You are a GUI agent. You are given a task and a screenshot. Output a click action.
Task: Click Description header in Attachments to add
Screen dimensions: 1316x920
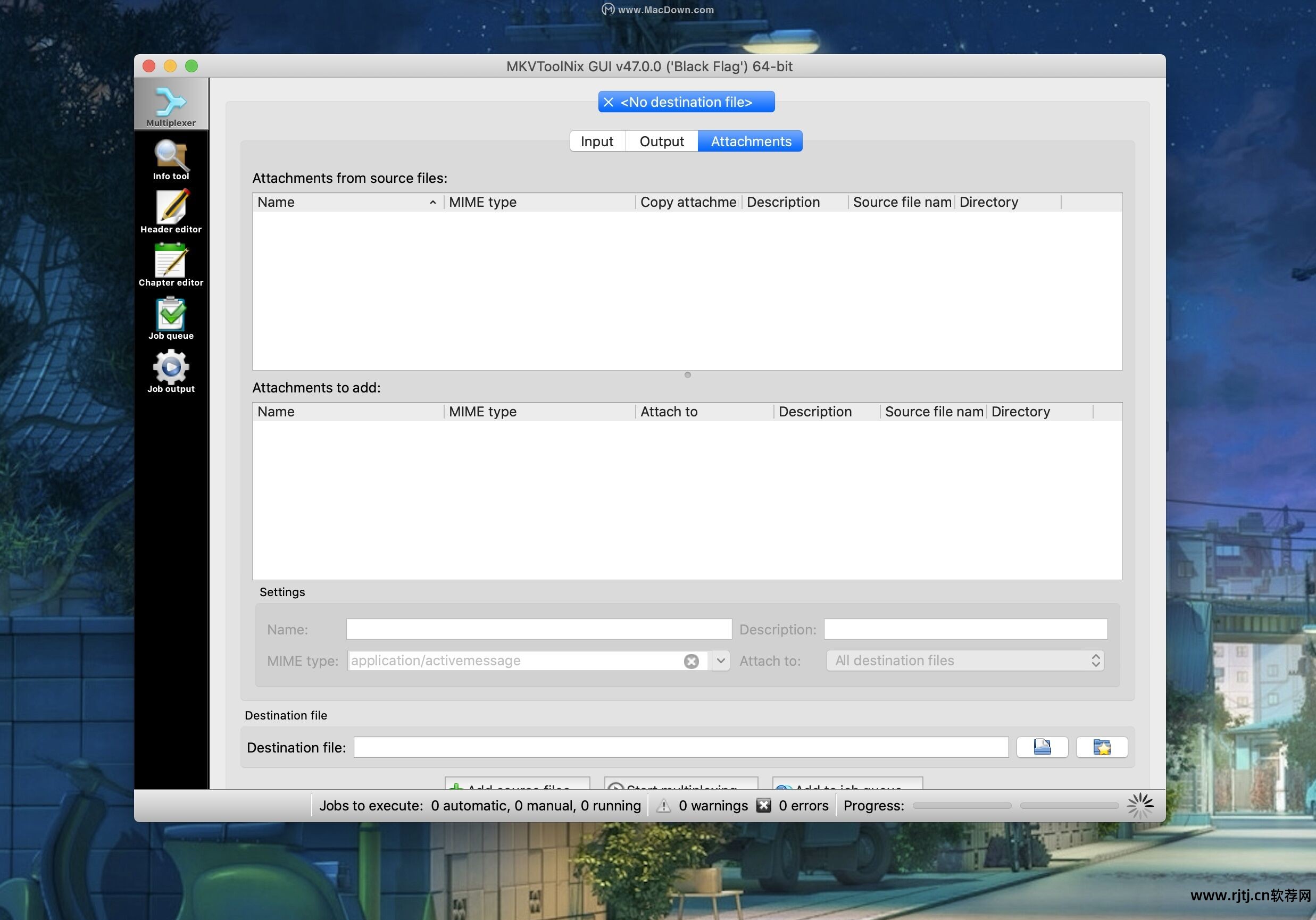click(x=827, y=412)
